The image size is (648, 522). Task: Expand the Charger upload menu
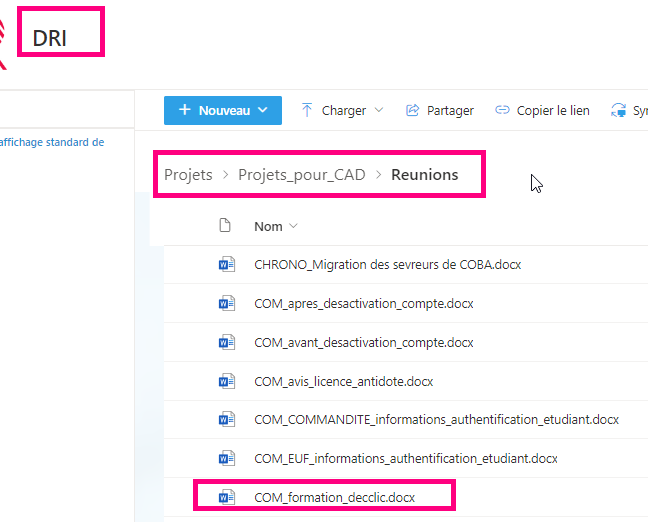[x=342, y=111]
